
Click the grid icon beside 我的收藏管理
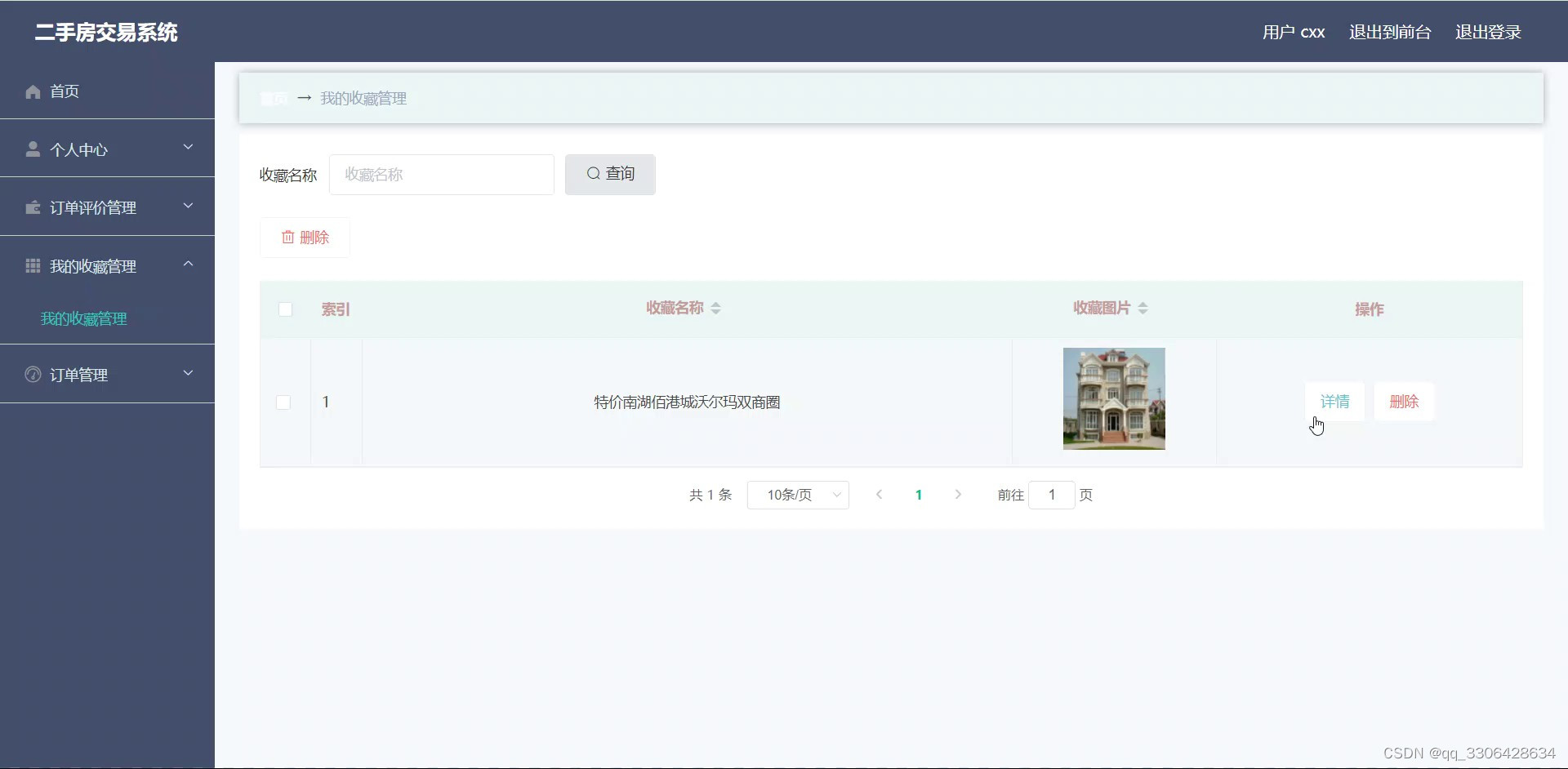coord(32,265)
